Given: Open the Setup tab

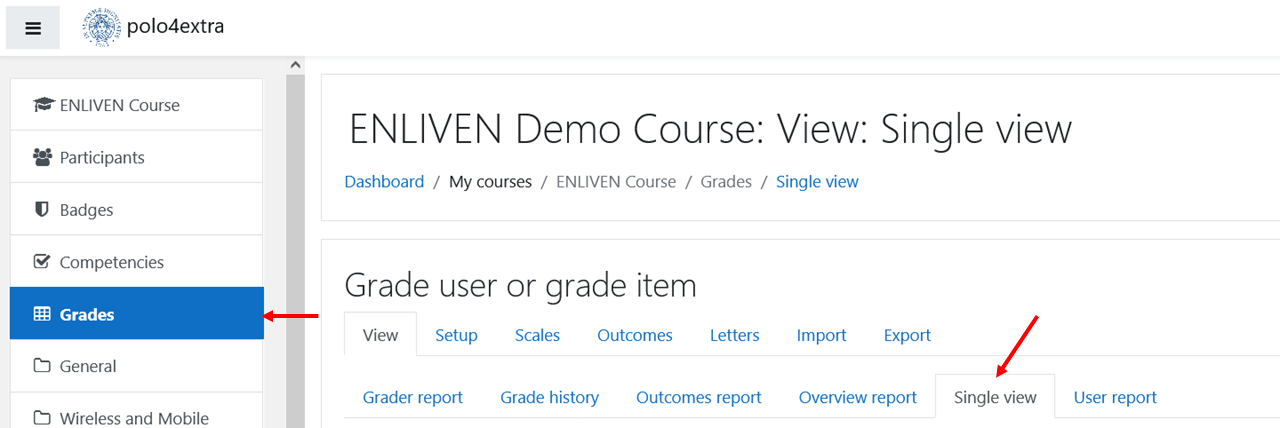Looking at the screenshot, I should click(456, 335).
